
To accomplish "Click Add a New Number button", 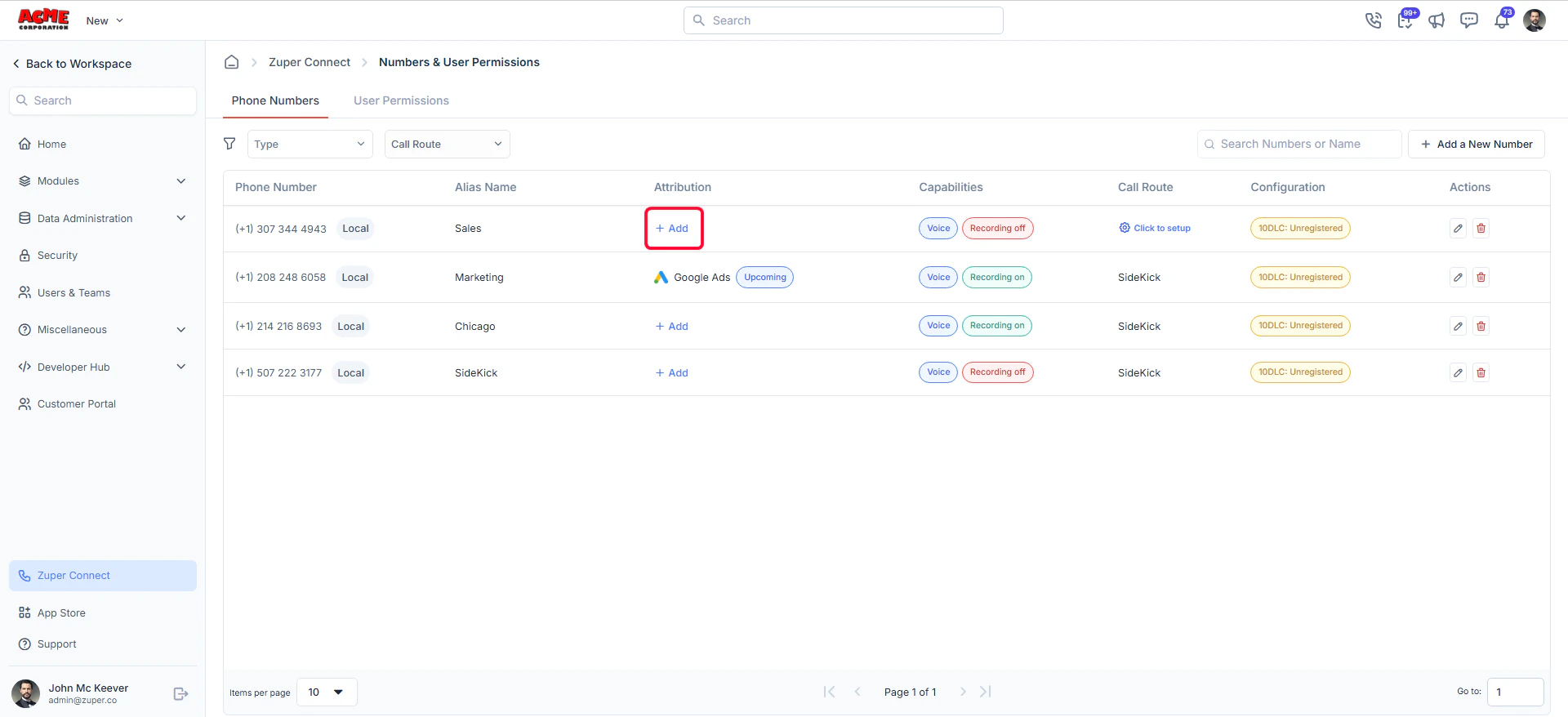I will 1477,145.
